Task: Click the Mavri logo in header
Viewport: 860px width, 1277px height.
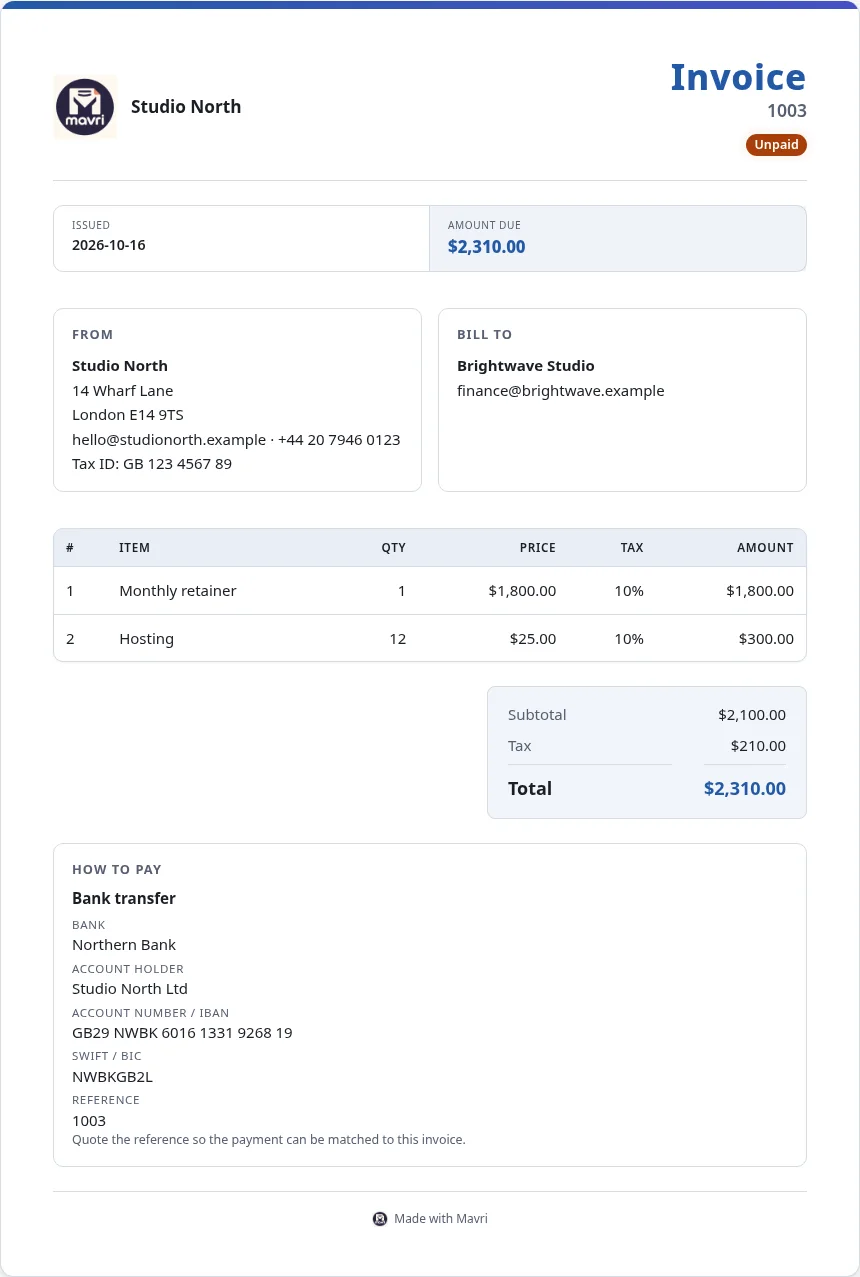Action: coord(85,107)
